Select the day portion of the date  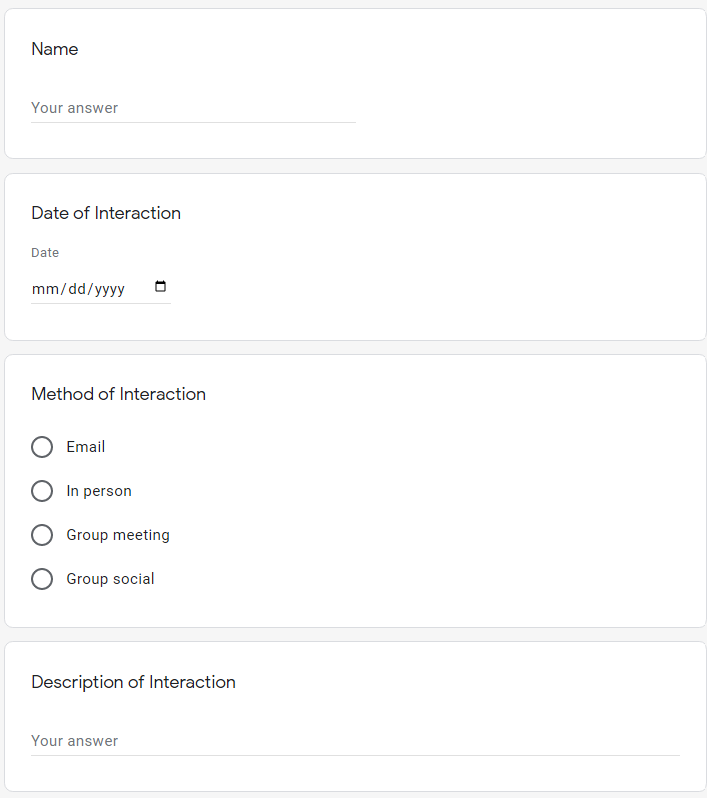pos(77,289)
